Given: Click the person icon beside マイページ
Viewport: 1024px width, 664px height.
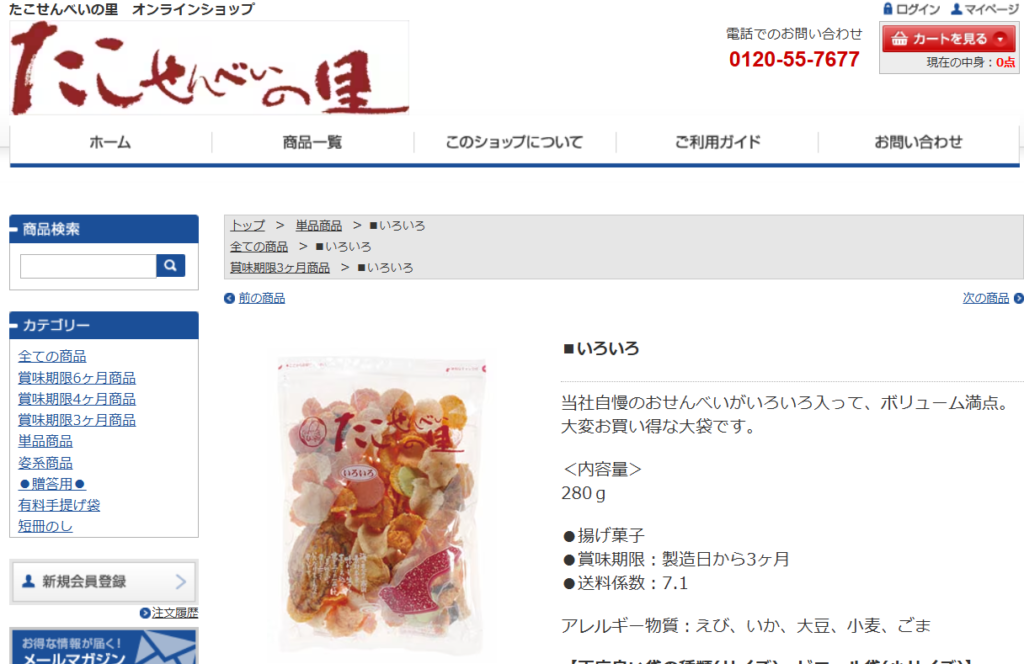Looking at the screenshot, I should tap(956, 9).
